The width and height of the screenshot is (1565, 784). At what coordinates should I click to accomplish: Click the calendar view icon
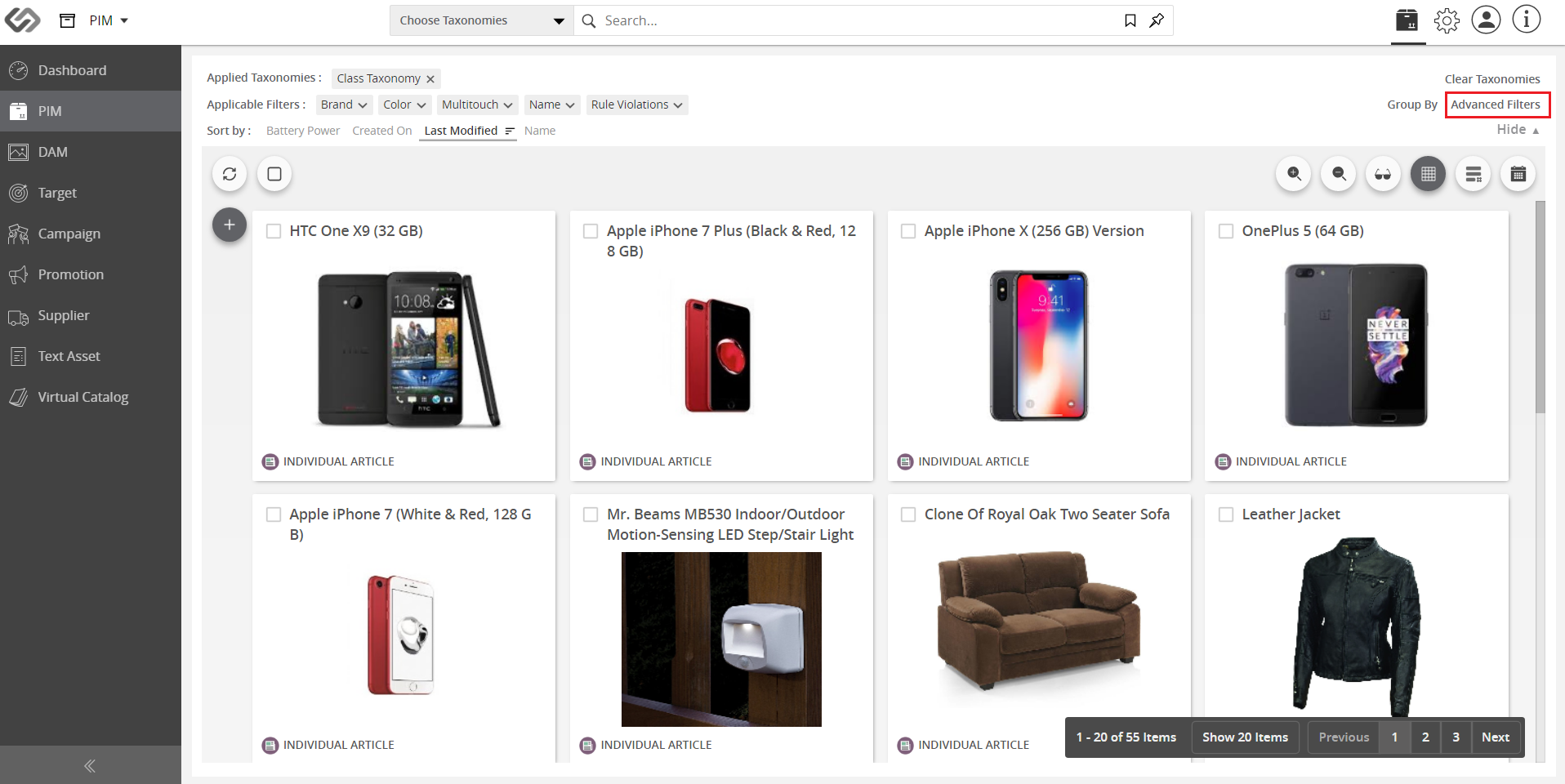click(x=1518, y=174)
